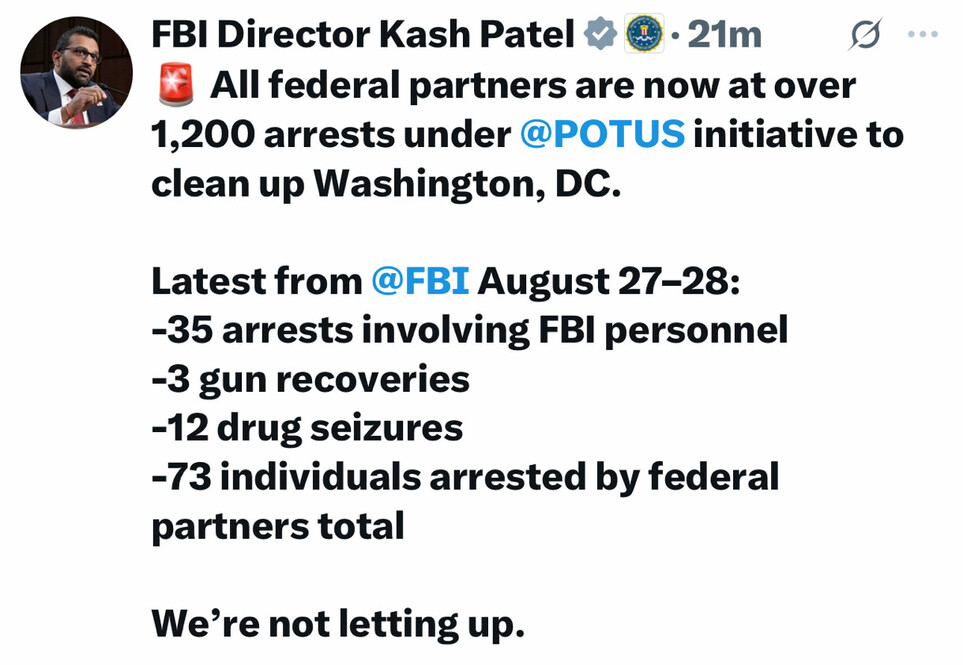Click the "-3 gun recoveries" line
The width and height of the screenshot is (963, 665).
tap(310, 380)
